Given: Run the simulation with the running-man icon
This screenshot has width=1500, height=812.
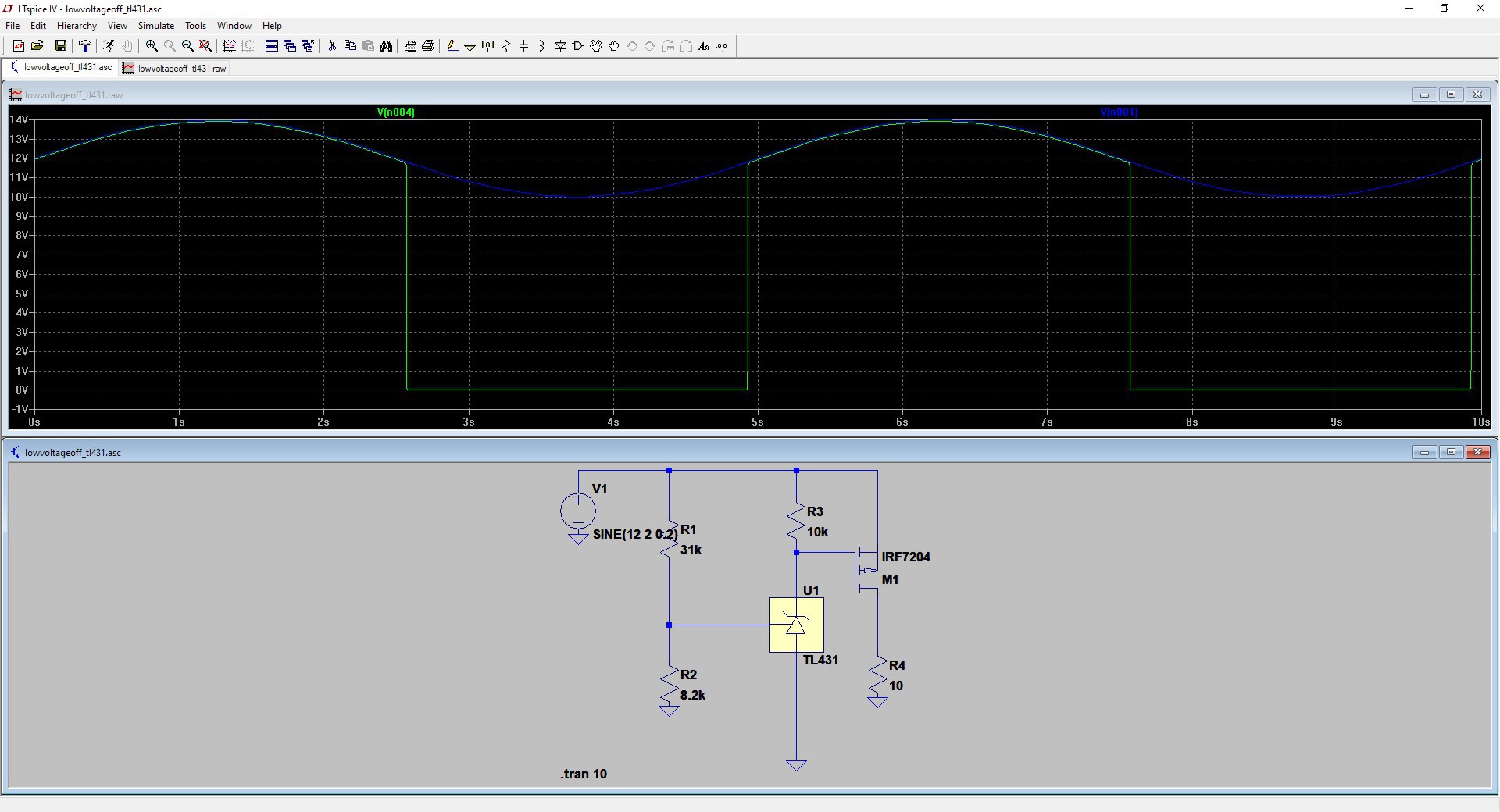Looking at the screenshot, I should point(109,46).
